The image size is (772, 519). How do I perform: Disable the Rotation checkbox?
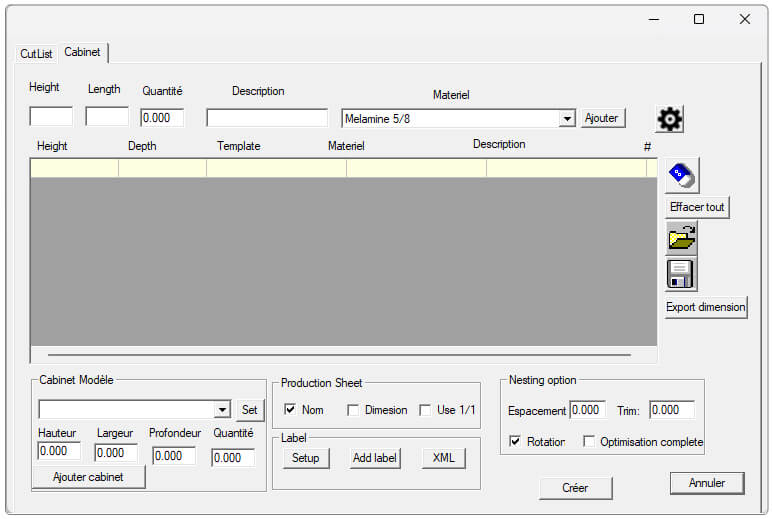pyautogui.click(x=515, y=441)
